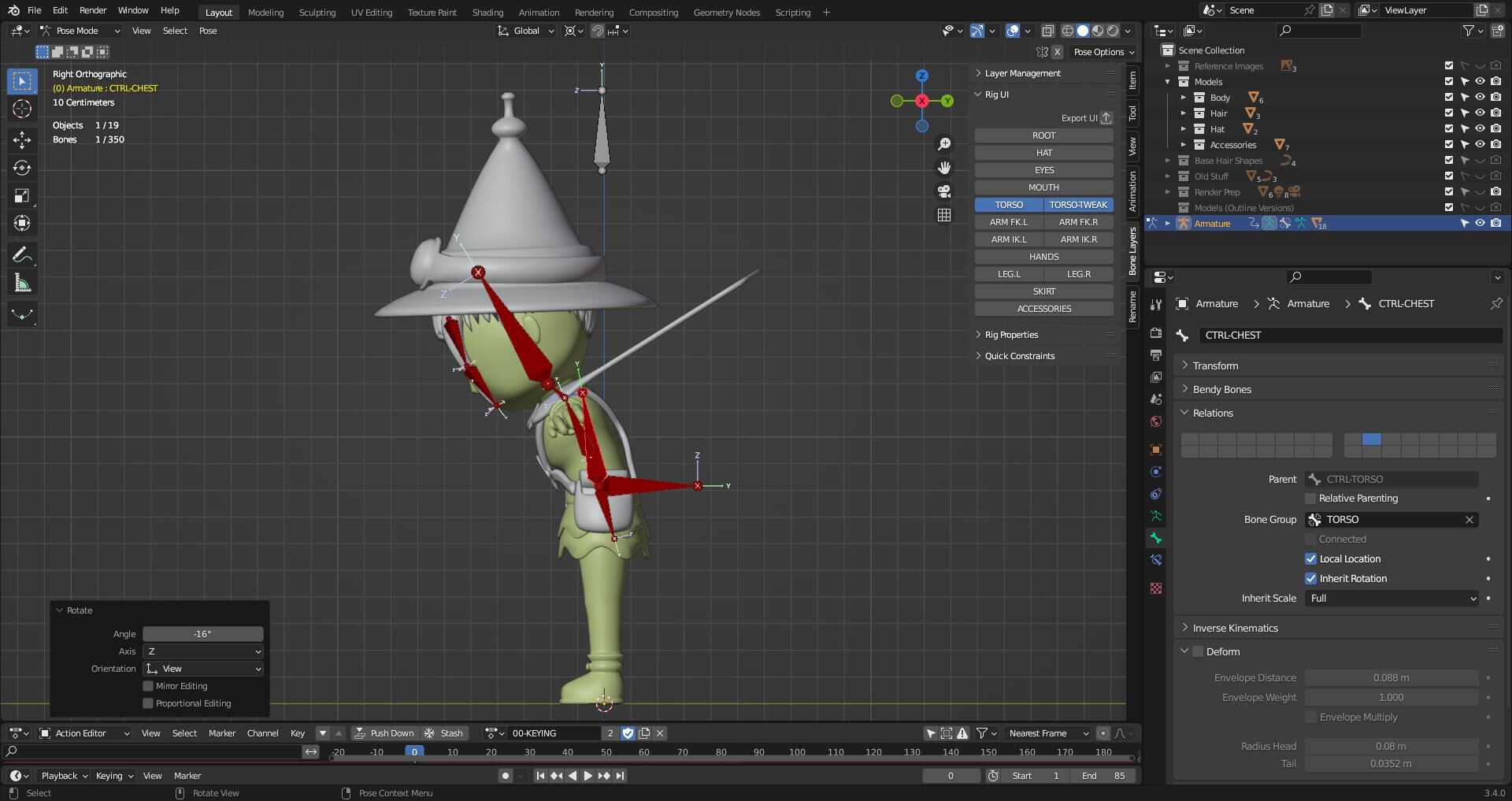
Task: Hide the Hair collection in the outliner
Action: coord(1480,113)
